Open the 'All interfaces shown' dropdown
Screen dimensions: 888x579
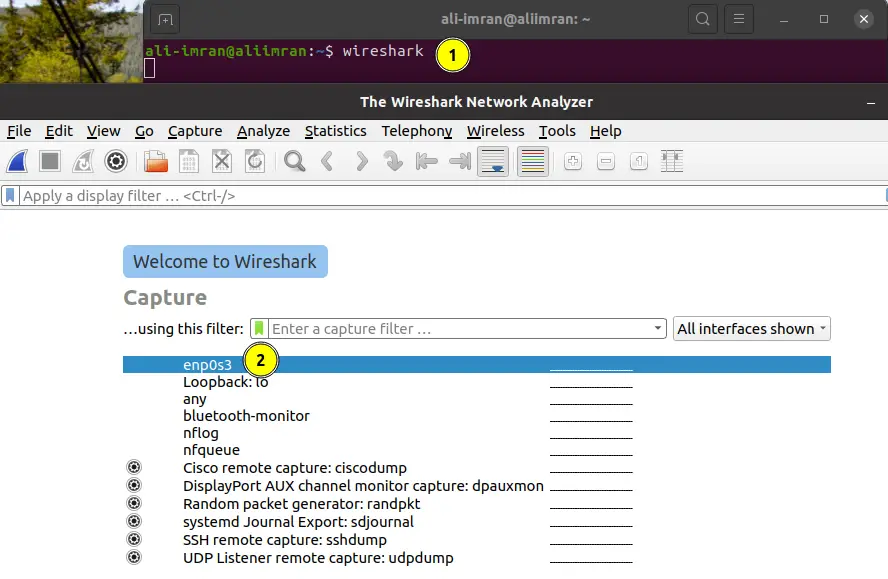[x=751, y=328]
